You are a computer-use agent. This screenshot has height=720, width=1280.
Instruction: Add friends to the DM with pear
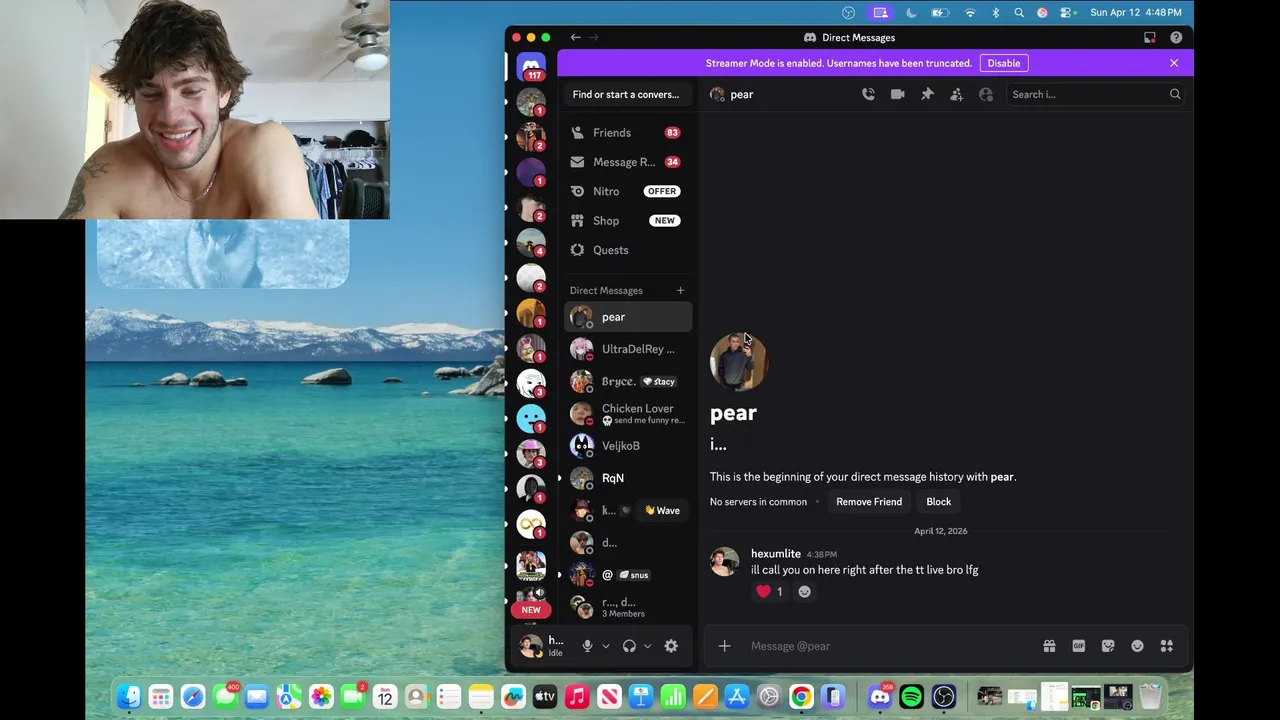coord(956,94)
